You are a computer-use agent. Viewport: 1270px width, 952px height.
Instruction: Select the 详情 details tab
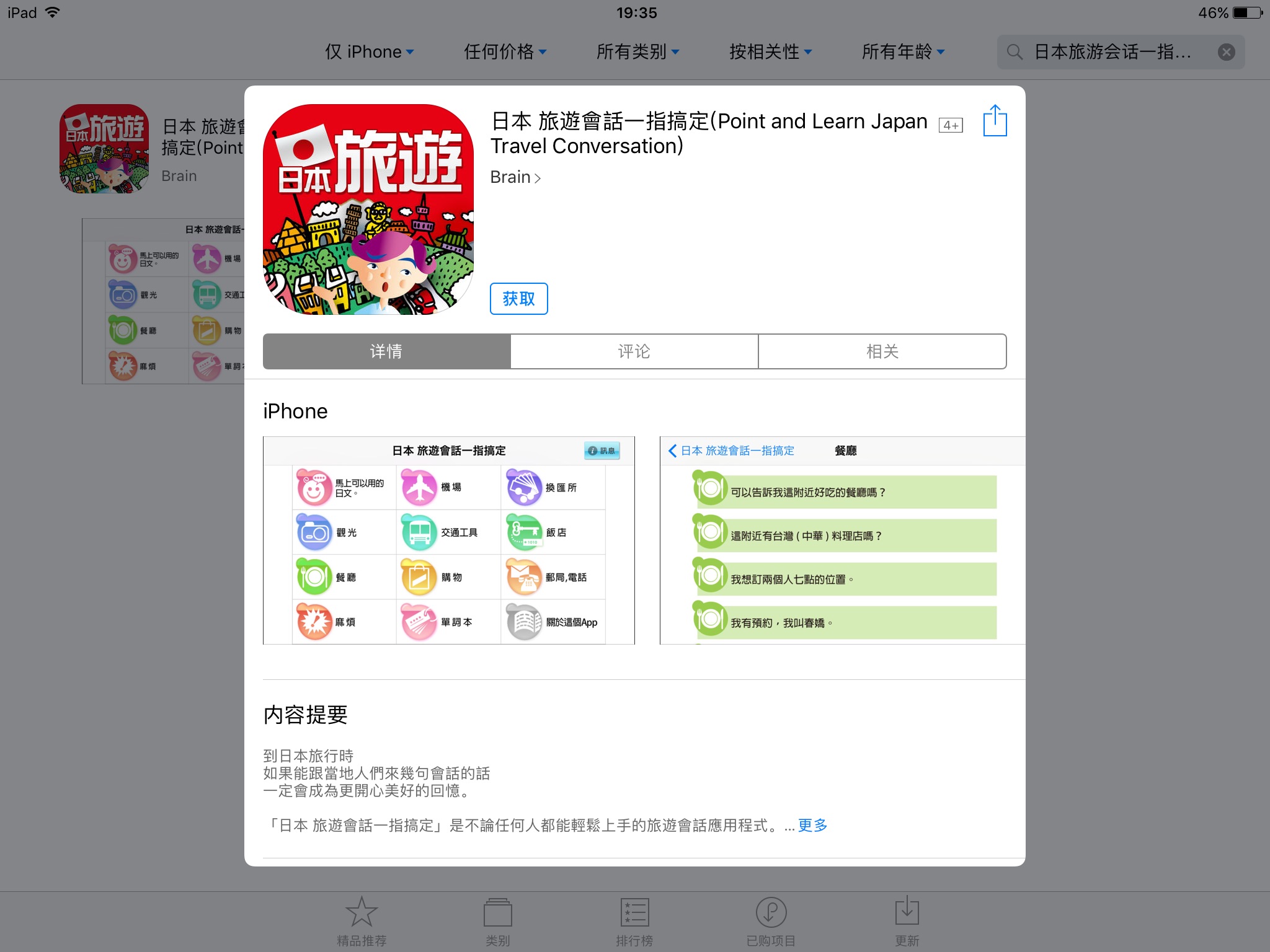(386, 351)
